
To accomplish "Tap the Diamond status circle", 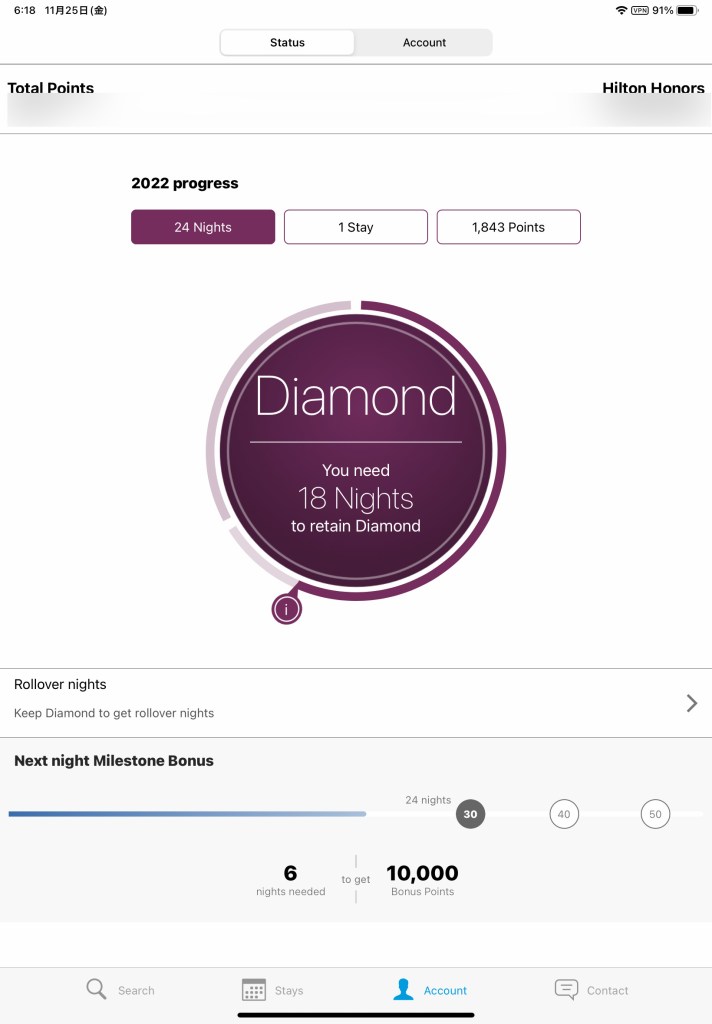I will click(x=356, y=450).
